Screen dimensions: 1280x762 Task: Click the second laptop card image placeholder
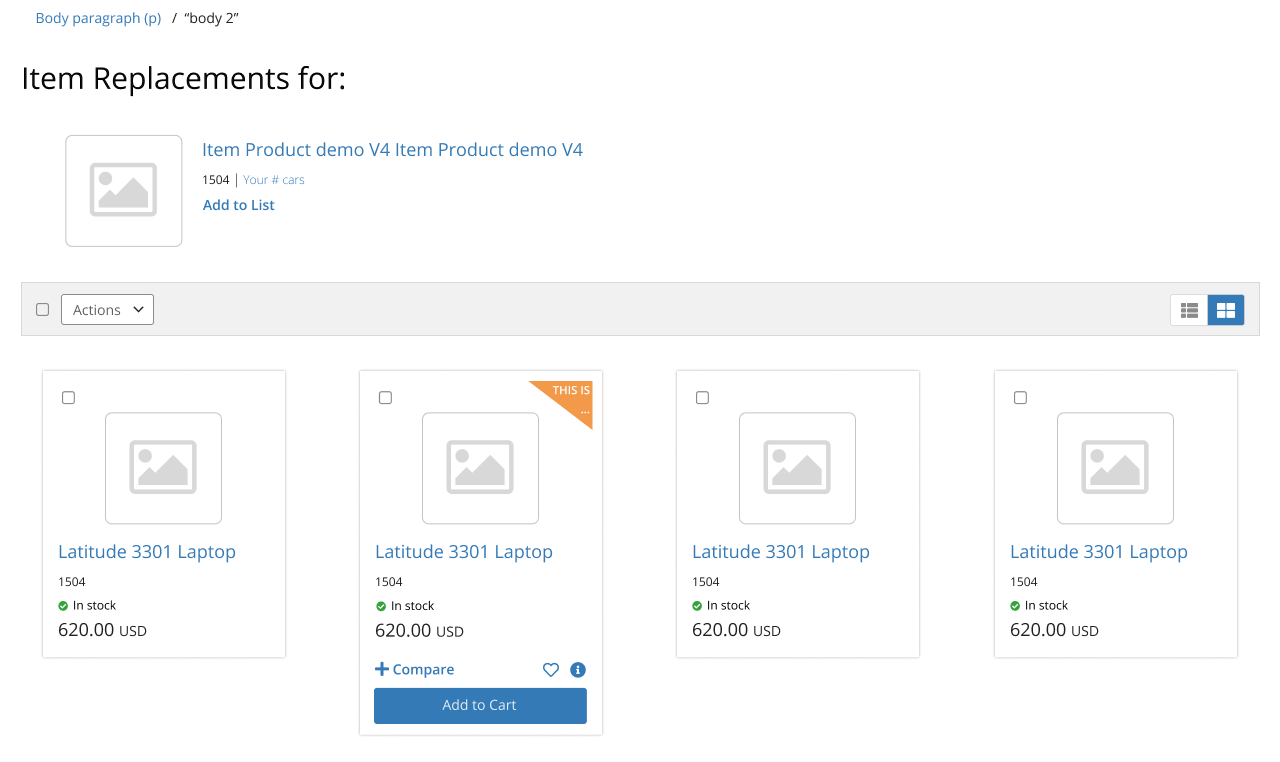480,468
